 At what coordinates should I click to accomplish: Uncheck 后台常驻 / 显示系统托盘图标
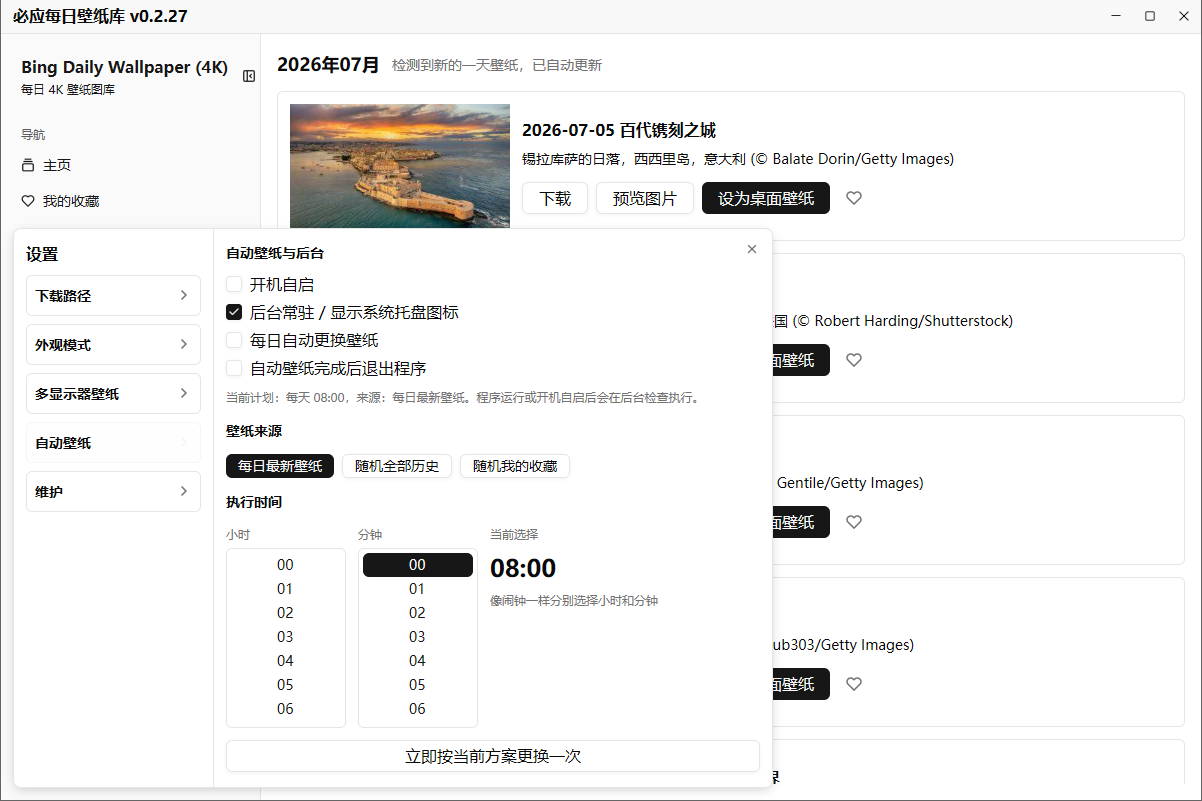tap(234, 312)
